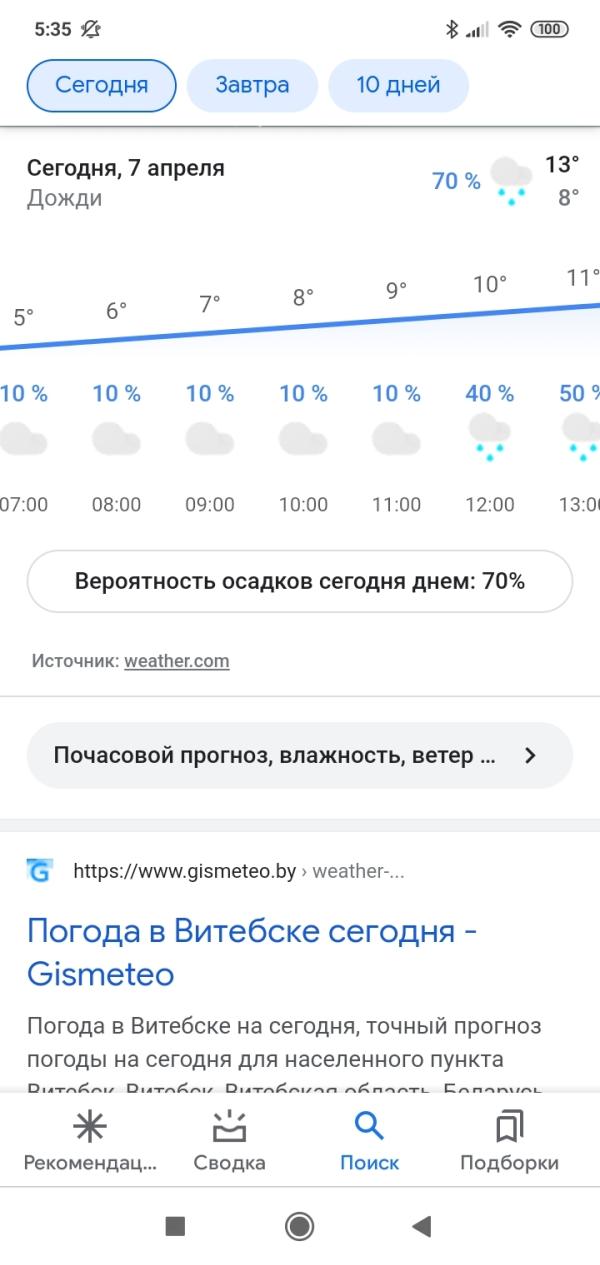
Task: Tap the rain cloud icon at 12:00
Action: pos(489,438)
